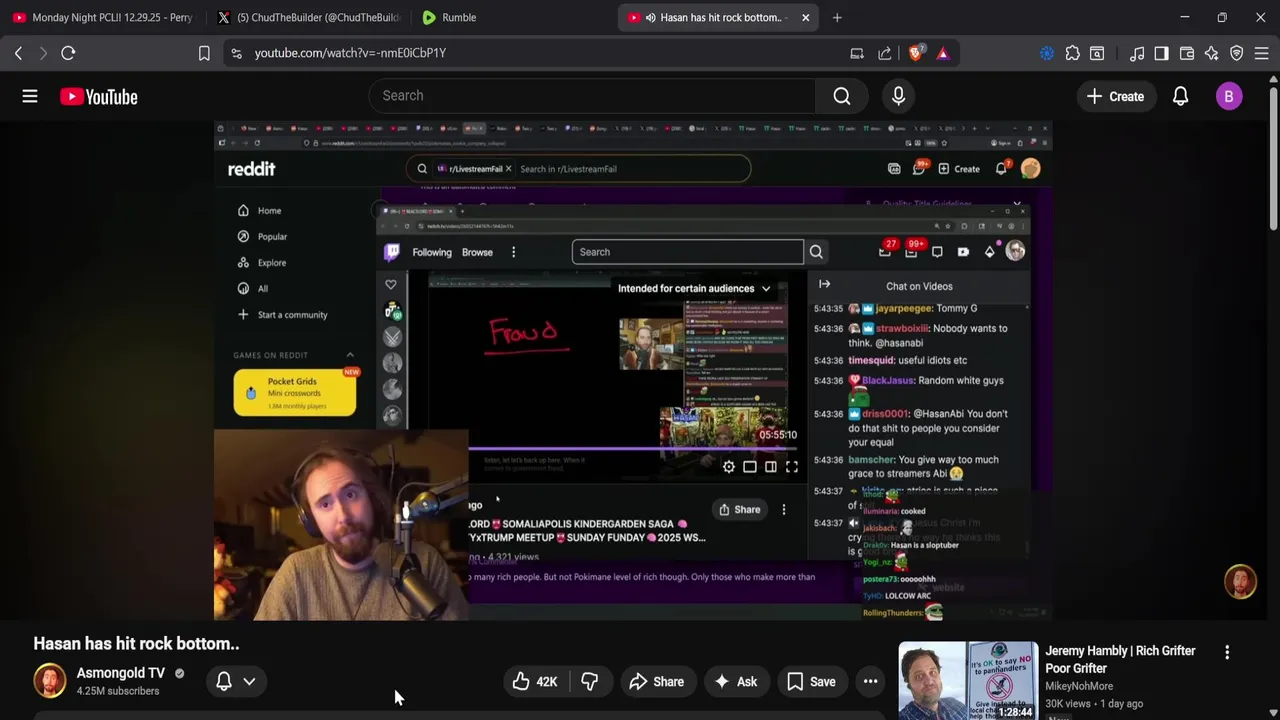The width and height of the screenshot is (1280, 720).
Task: Open the media control music-note icon
Action: [x=1137, y=53]
